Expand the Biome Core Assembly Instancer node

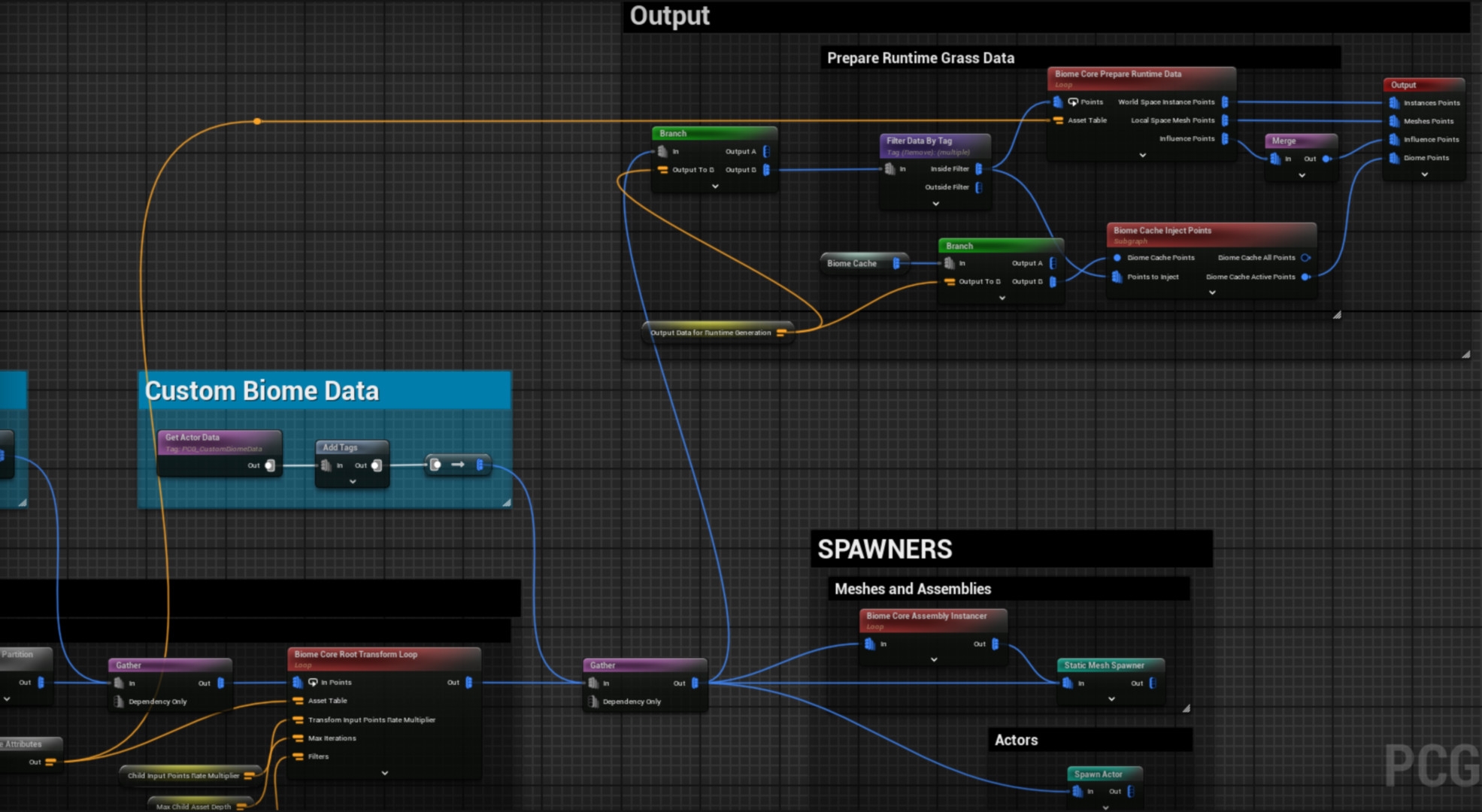click(x=933, y=659)
